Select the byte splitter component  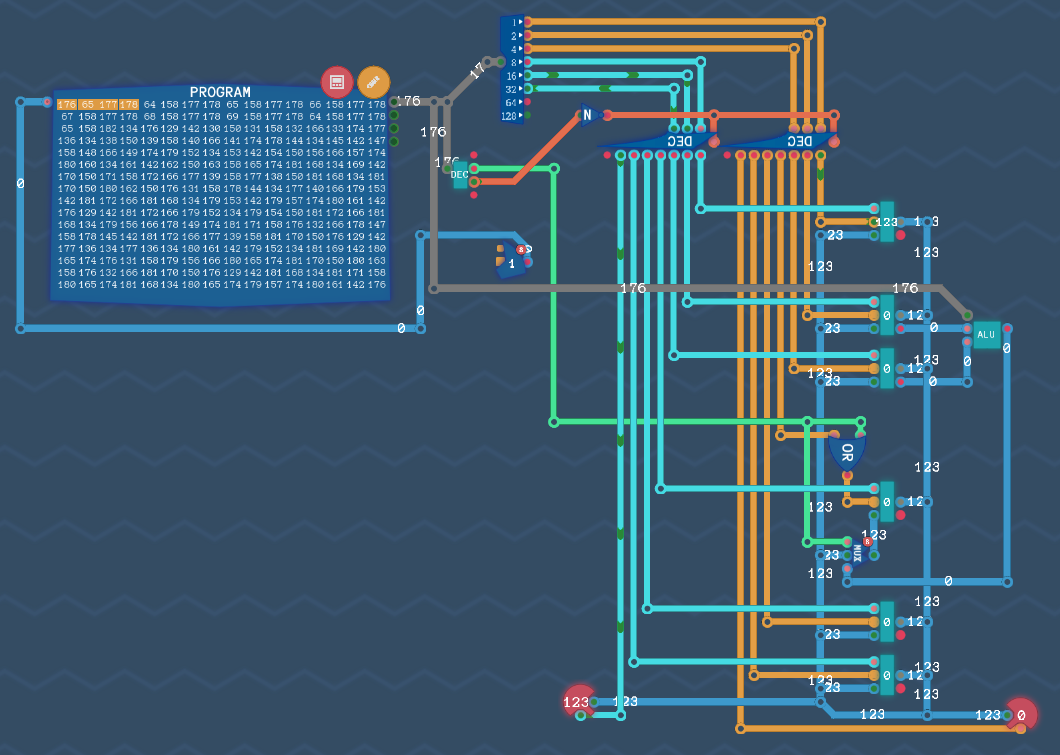(x=512, y=68)
